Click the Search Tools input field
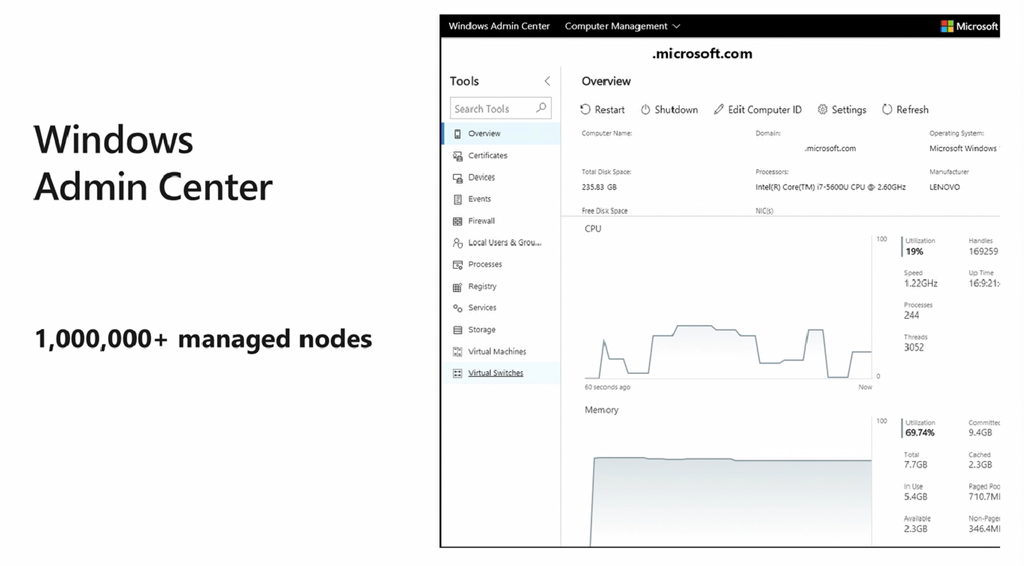Screen dimensions: 1024x566 point(500,108)
